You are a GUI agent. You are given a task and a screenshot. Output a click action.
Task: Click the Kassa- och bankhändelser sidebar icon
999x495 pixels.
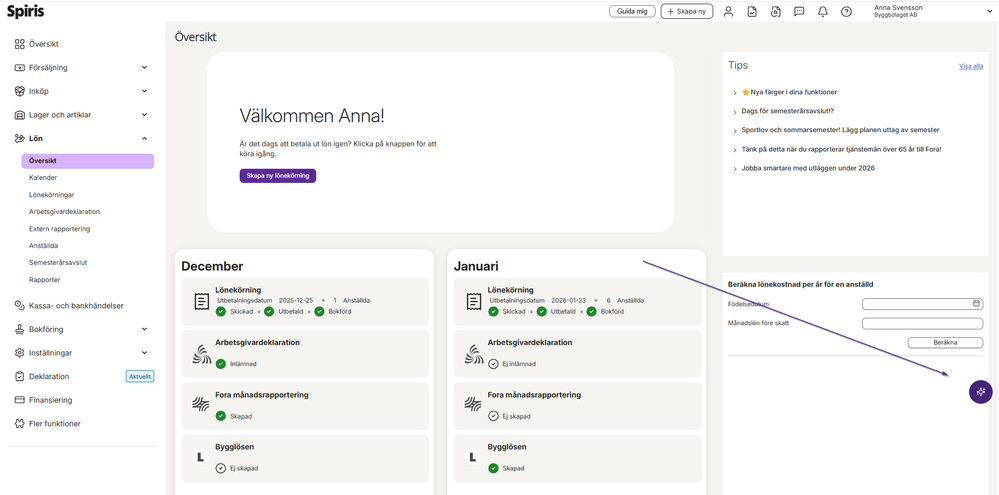point(20,306)
